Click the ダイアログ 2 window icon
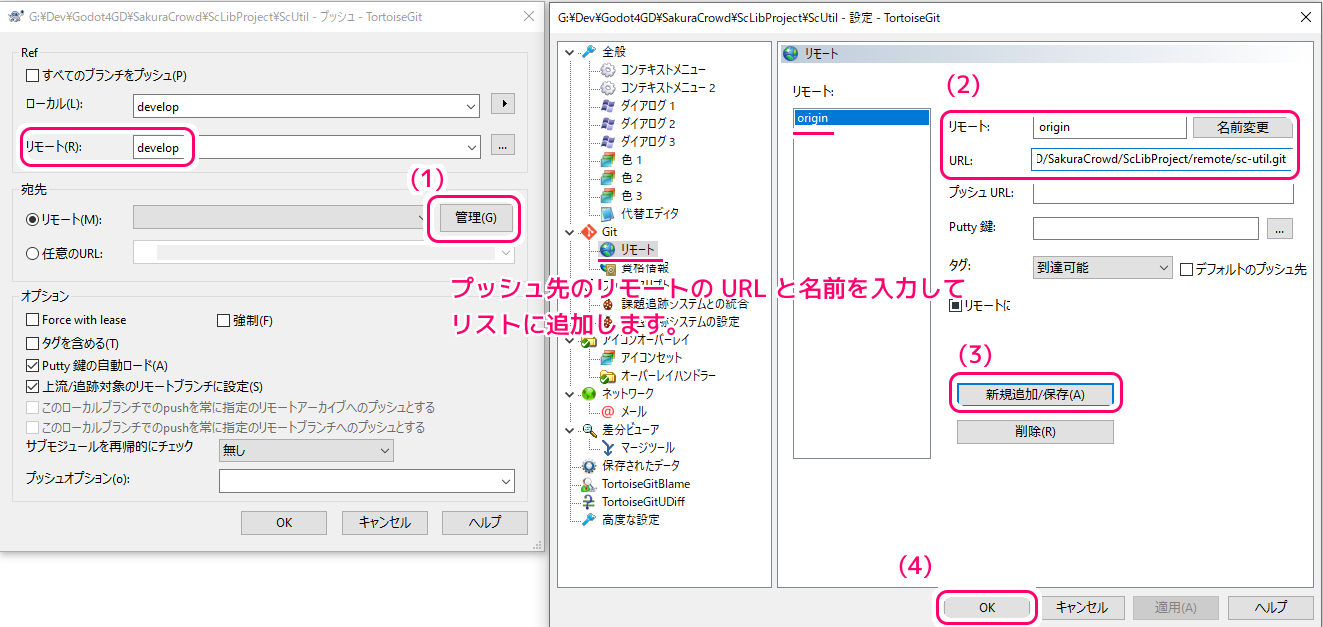 pyautogui.click(x=608, y=124)
